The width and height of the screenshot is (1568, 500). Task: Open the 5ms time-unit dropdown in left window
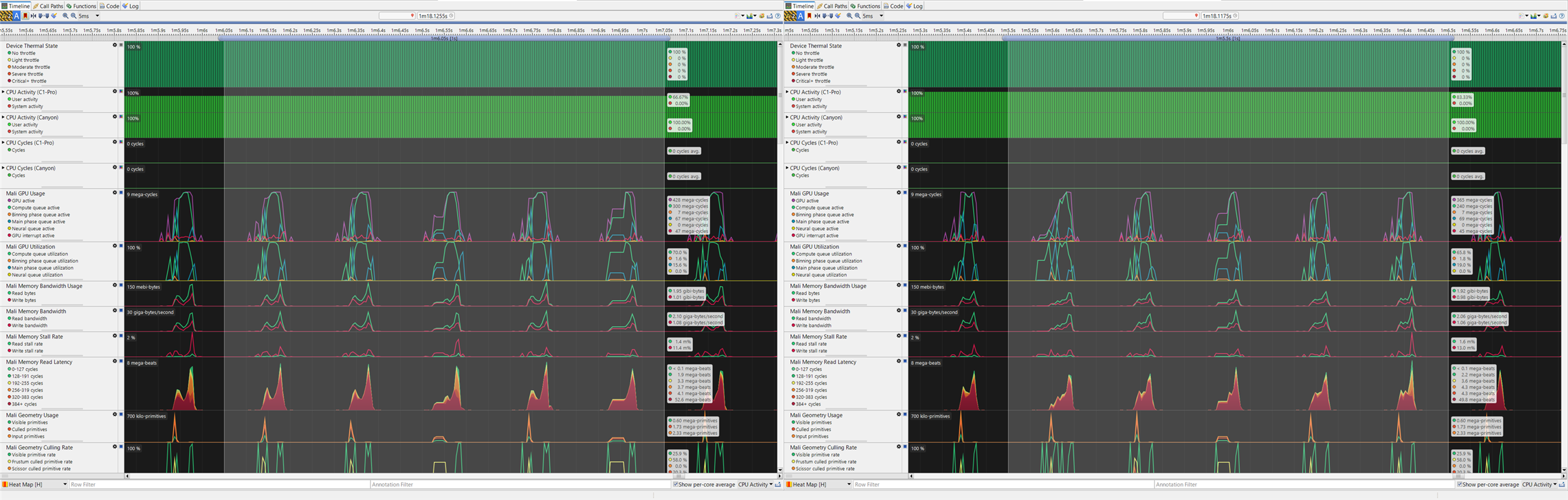[89, 16]
